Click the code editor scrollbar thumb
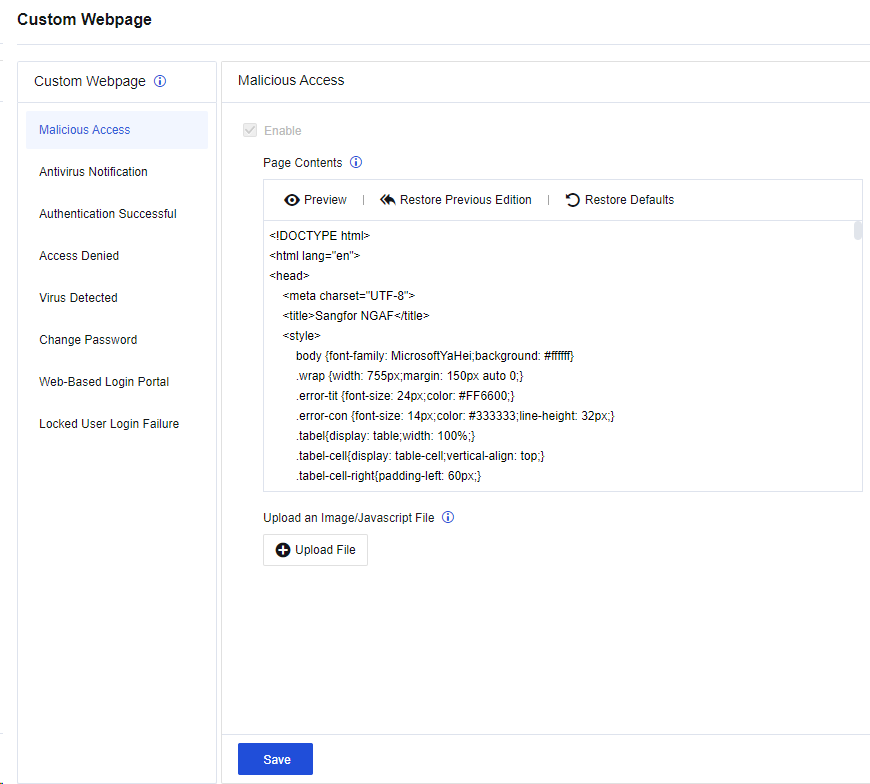The image size is (870, 784). pos(857,231)
